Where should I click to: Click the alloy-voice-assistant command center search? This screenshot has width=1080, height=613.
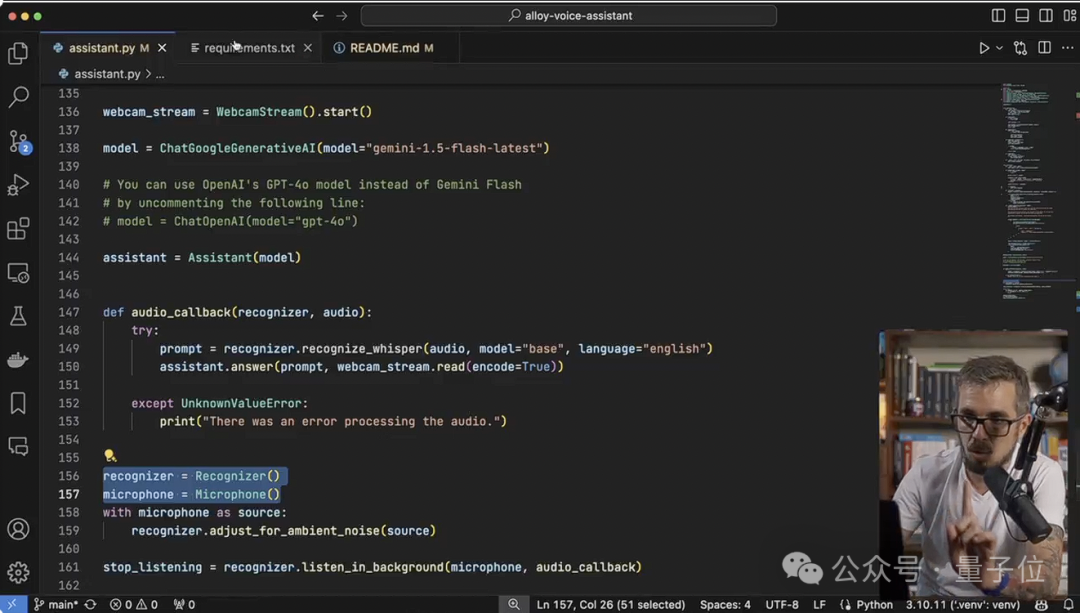[x=569, y=16]
